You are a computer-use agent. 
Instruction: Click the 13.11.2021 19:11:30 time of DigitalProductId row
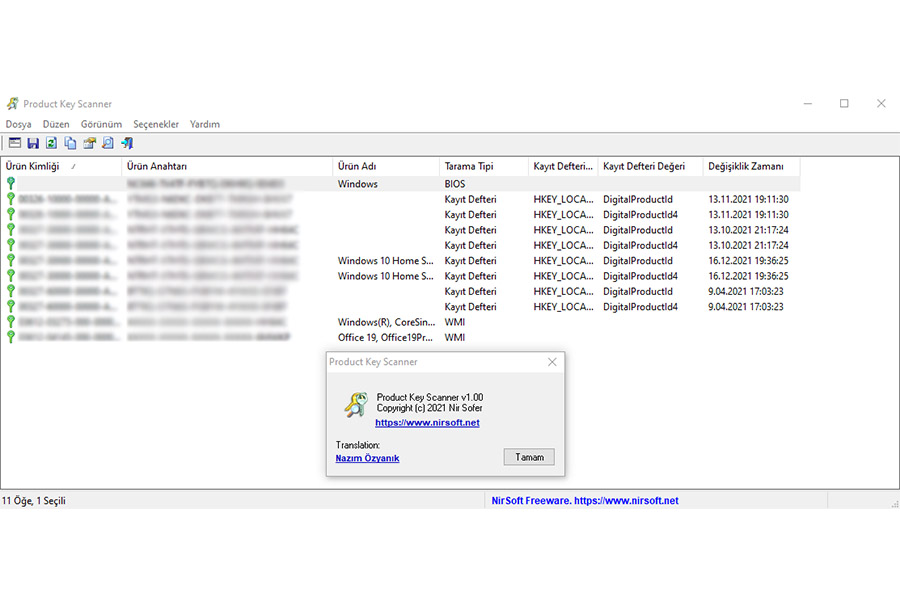748,199
